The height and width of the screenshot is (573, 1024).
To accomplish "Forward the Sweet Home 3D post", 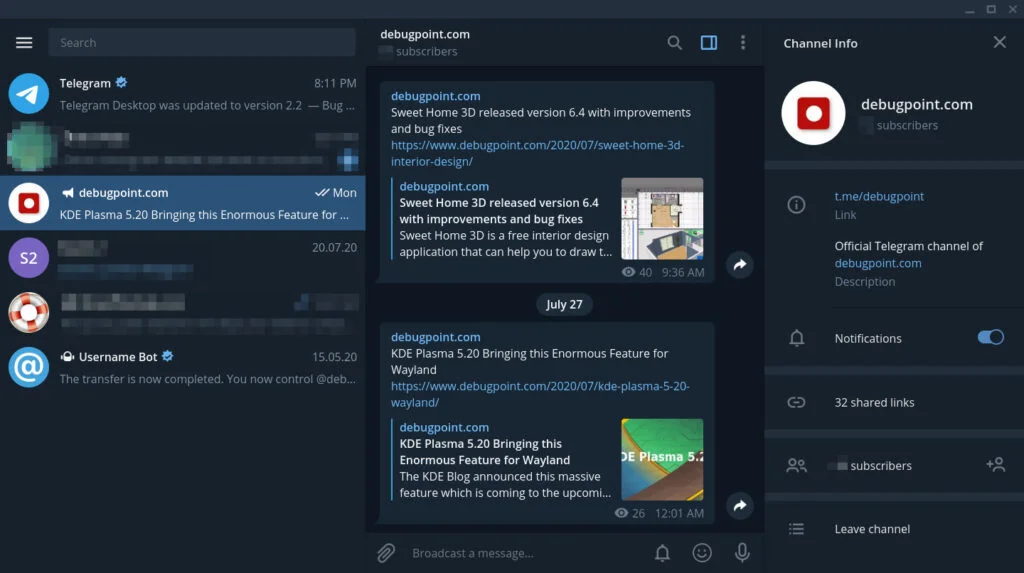I will (739, 265).
